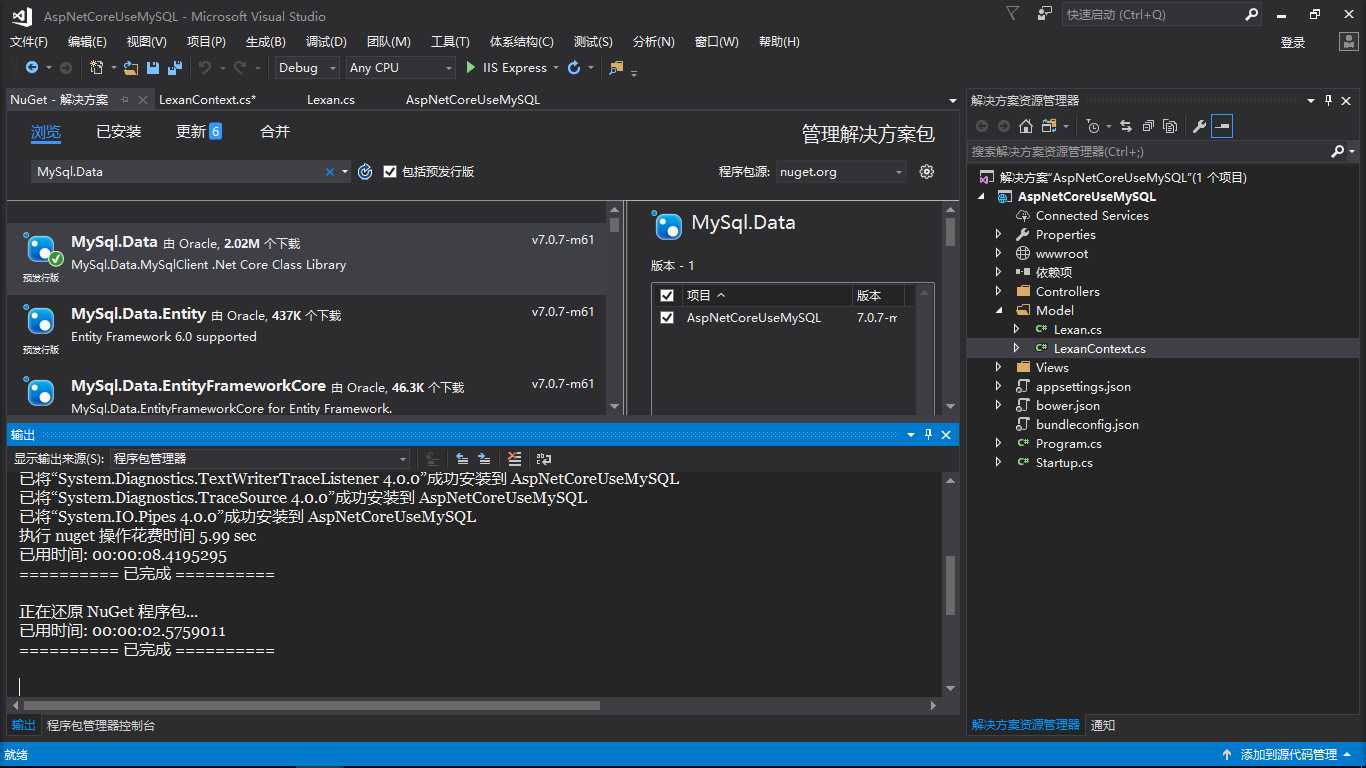Open the Any CPU platform dropdown

(x=400, y=68)
